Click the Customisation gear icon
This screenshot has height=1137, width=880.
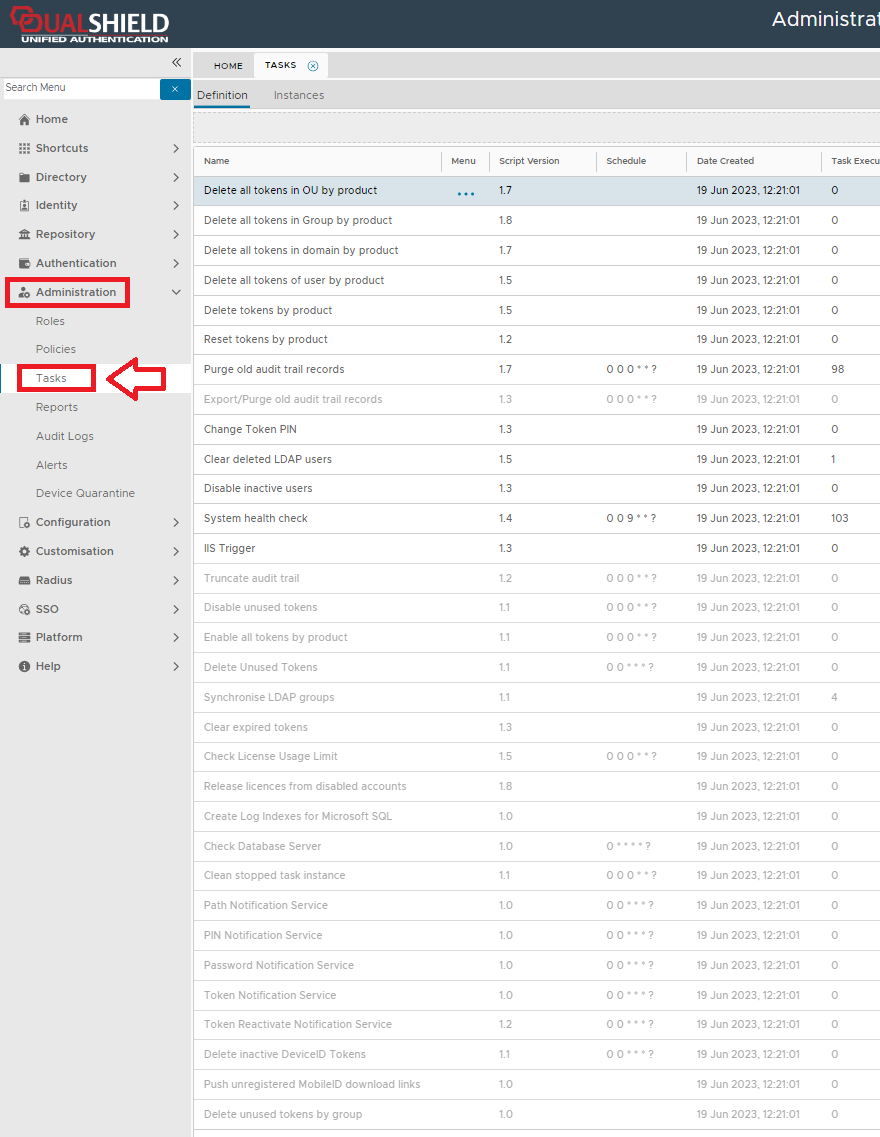(25, 552)
